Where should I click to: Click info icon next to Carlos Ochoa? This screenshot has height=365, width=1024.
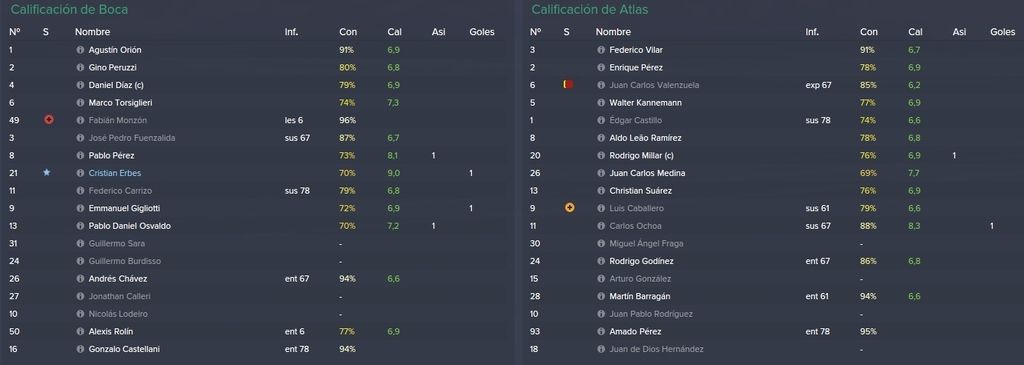tap(601, 226)
